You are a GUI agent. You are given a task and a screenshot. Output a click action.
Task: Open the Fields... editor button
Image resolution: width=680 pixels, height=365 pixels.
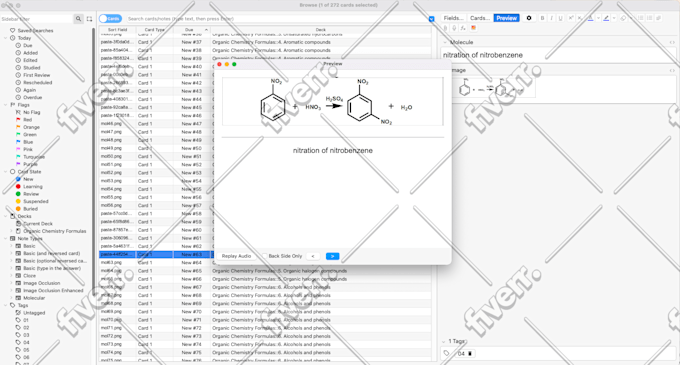(453, 18)
